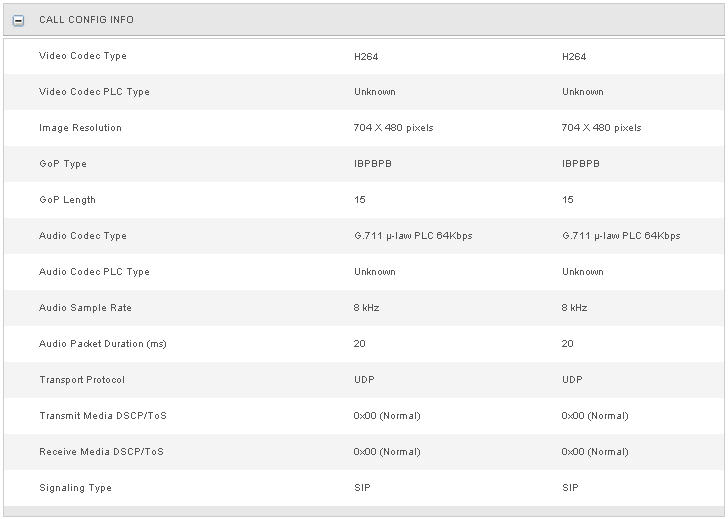This screenshot has height=519, width=728.
Task: Click the GoP Length label
Action: pos(67,200)
